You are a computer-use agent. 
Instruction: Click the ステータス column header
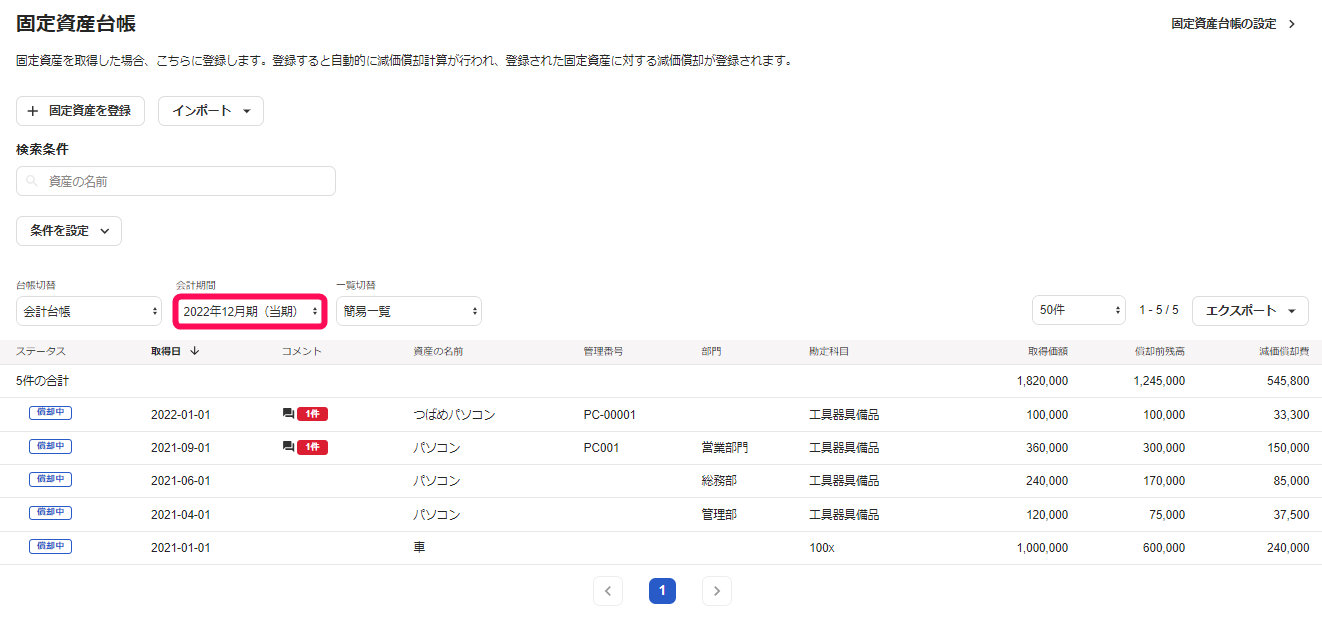(41, 351)
